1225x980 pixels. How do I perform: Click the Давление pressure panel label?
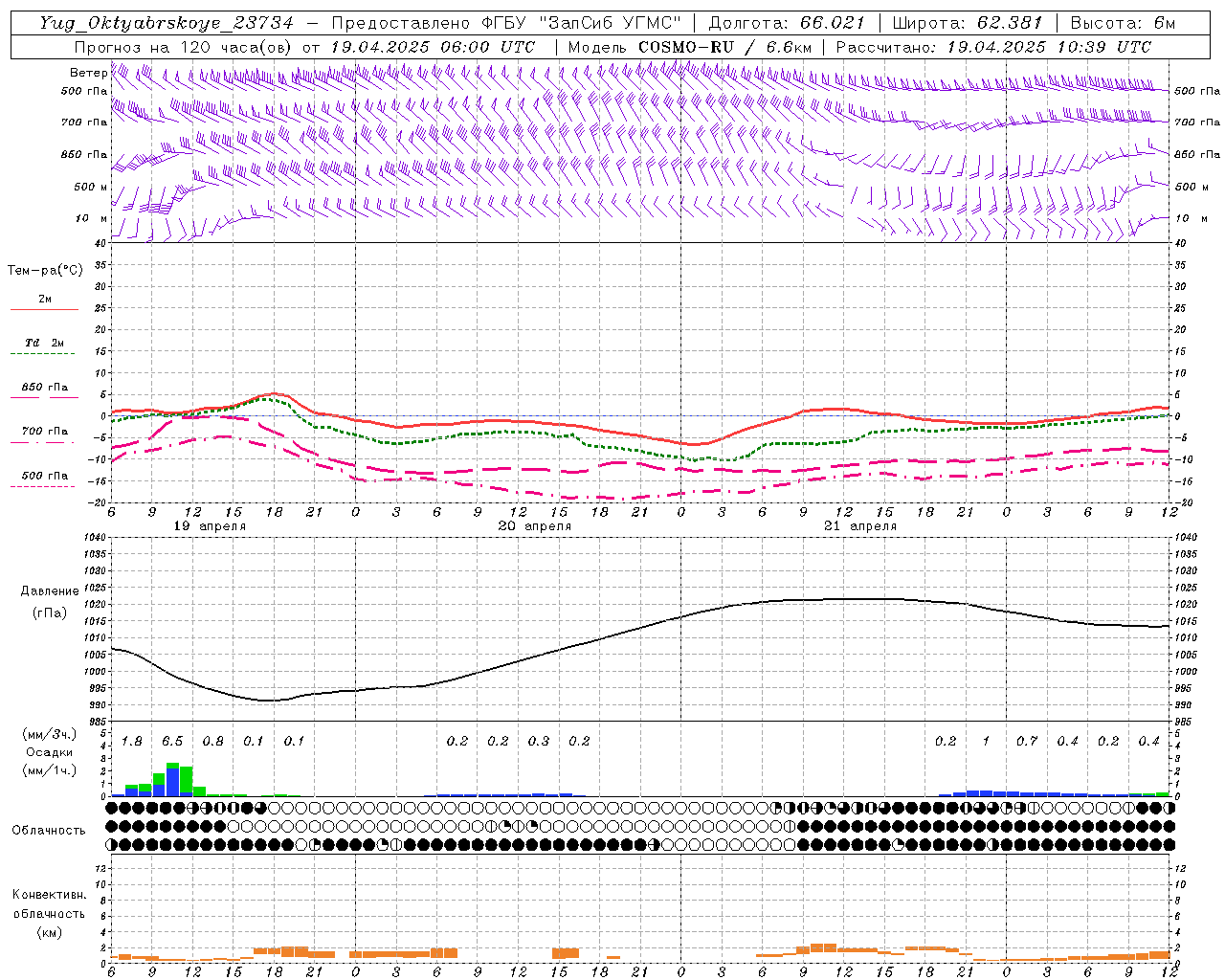coord(50,591)
